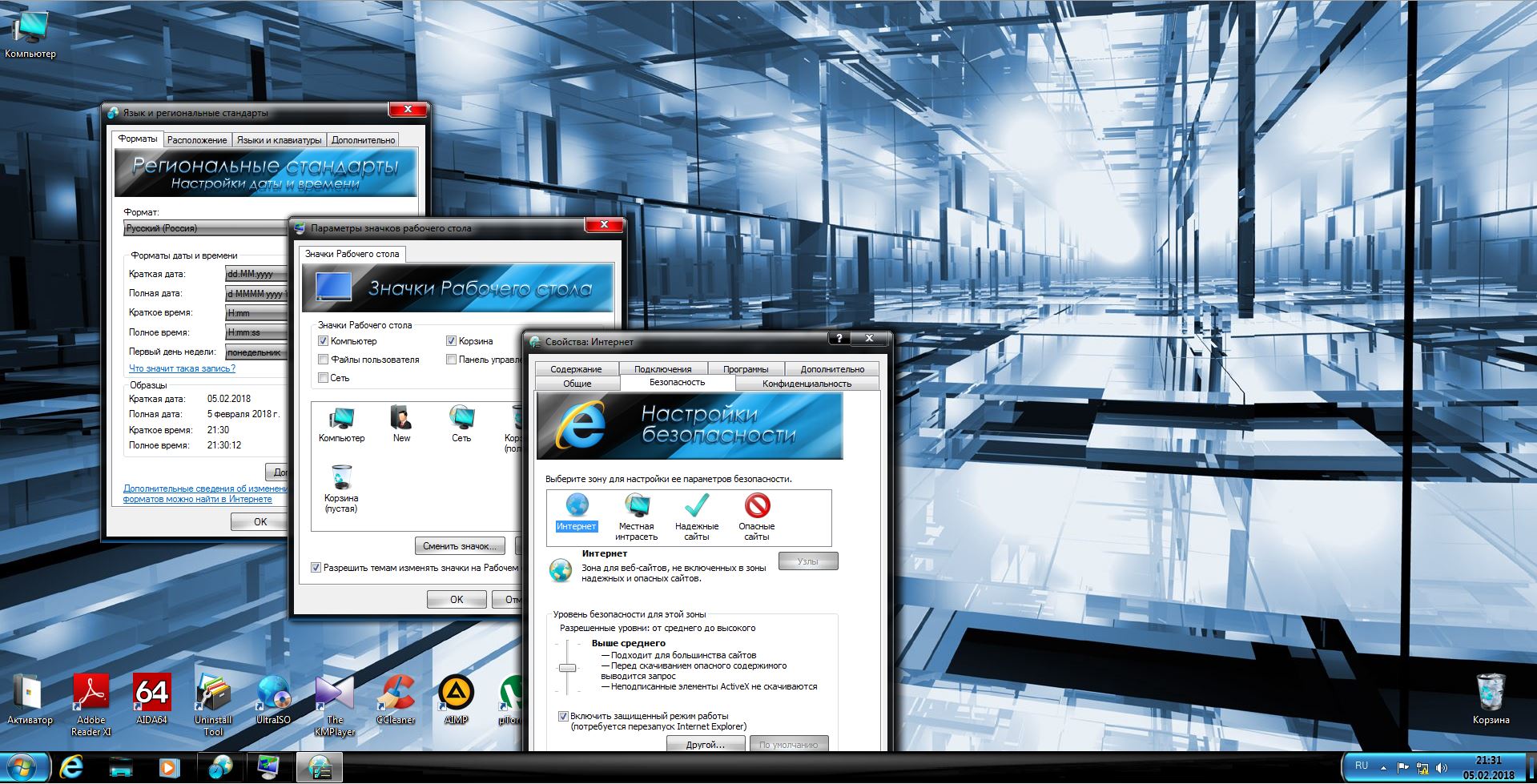Open the Полное время format dropdown

256,332
